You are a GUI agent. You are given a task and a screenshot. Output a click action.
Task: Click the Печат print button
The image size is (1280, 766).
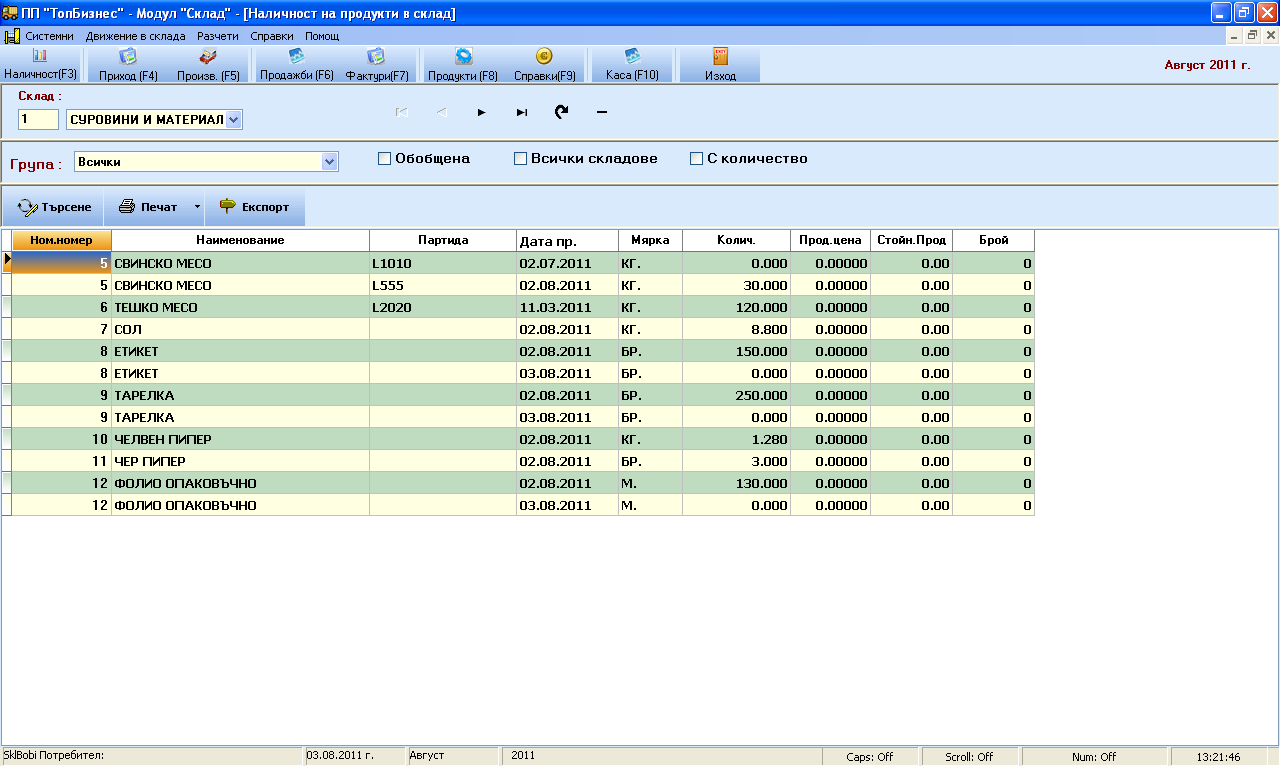pyautogui.click(x=147, y=207)
